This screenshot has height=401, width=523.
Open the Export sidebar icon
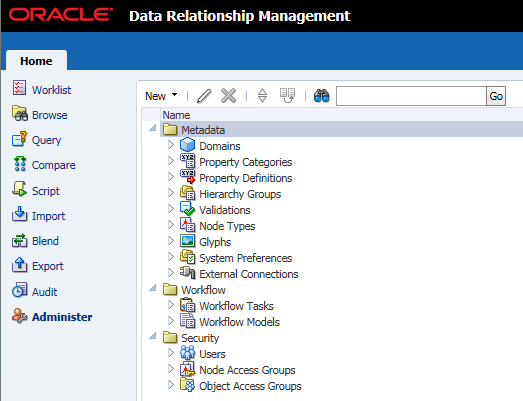click(x=19, y=265)
